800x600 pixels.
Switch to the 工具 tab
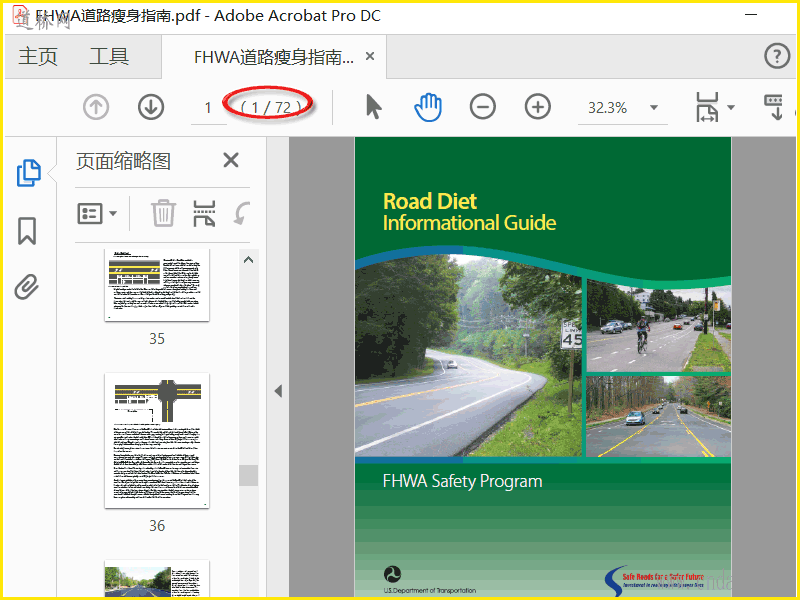[x=109, y=57]
